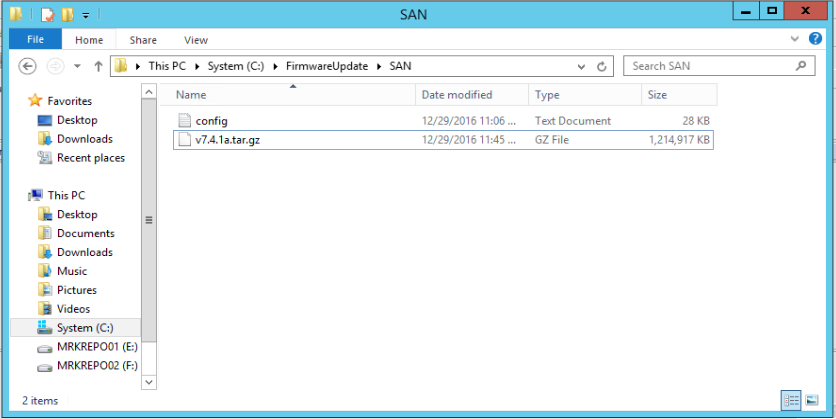Open Recent places in Favorites
The height and width of the screenshot is (419, 836).
click(91, 158)
